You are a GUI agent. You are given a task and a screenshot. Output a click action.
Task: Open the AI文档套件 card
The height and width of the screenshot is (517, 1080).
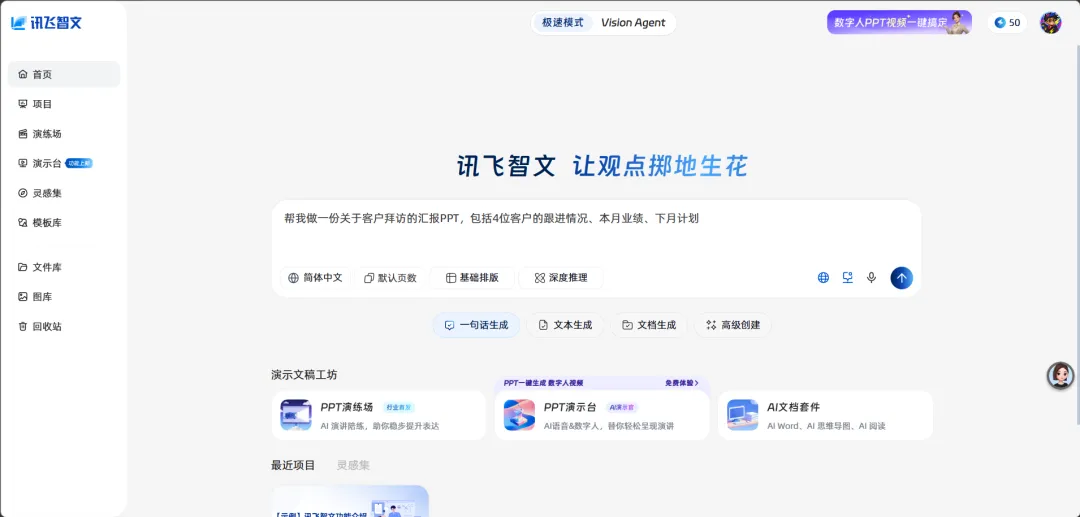point(825,416)
